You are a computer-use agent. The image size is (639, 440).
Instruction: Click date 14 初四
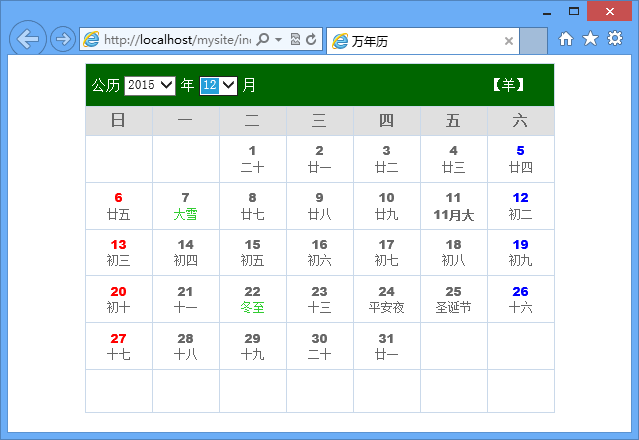[x=185, y=253]
